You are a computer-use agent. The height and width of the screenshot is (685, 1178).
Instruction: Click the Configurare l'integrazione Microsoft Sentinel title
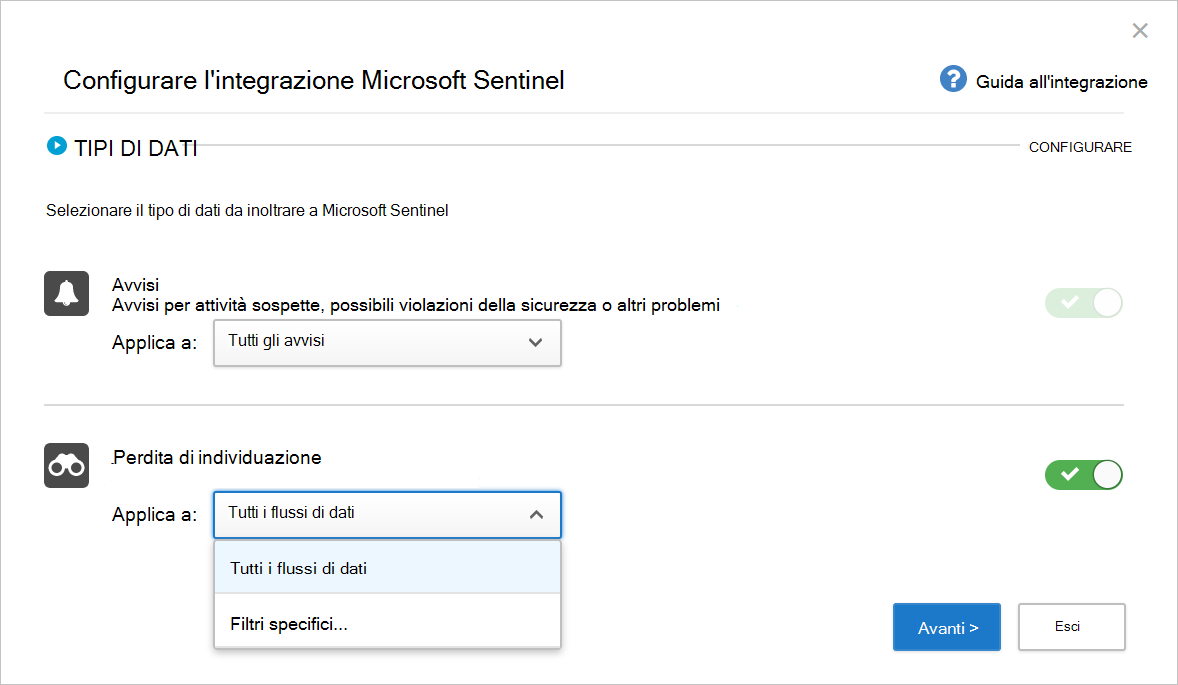tap(313, 80)
